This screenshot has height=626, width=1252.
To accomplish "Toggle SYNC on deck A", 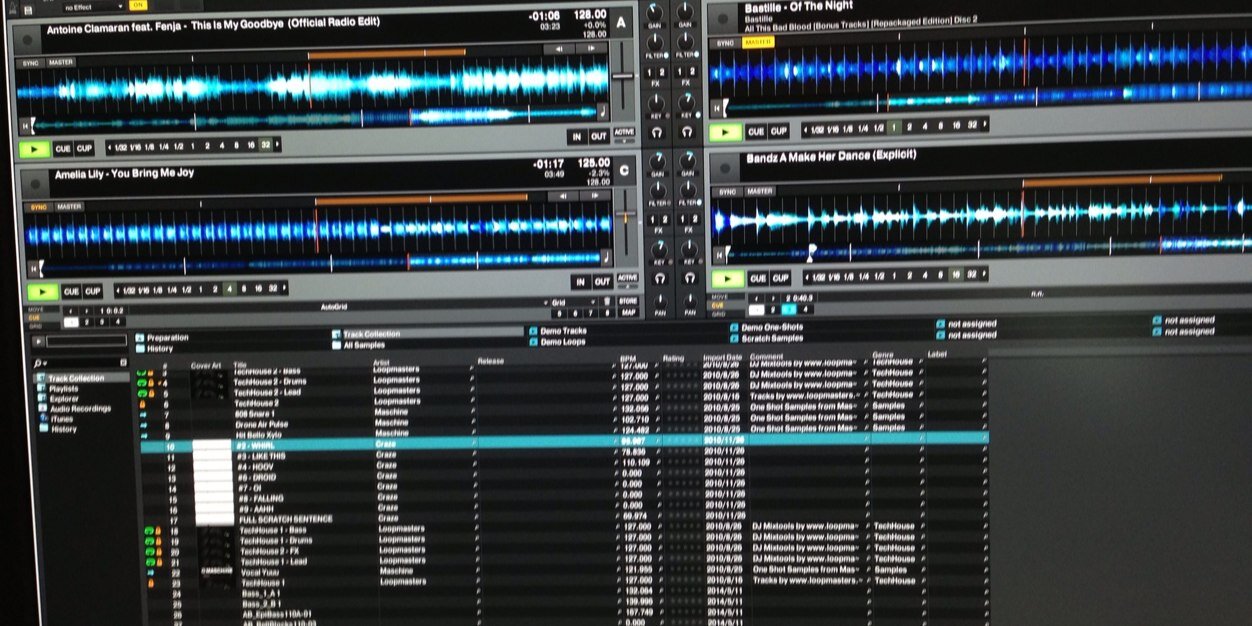I will (x=31, y=63).
